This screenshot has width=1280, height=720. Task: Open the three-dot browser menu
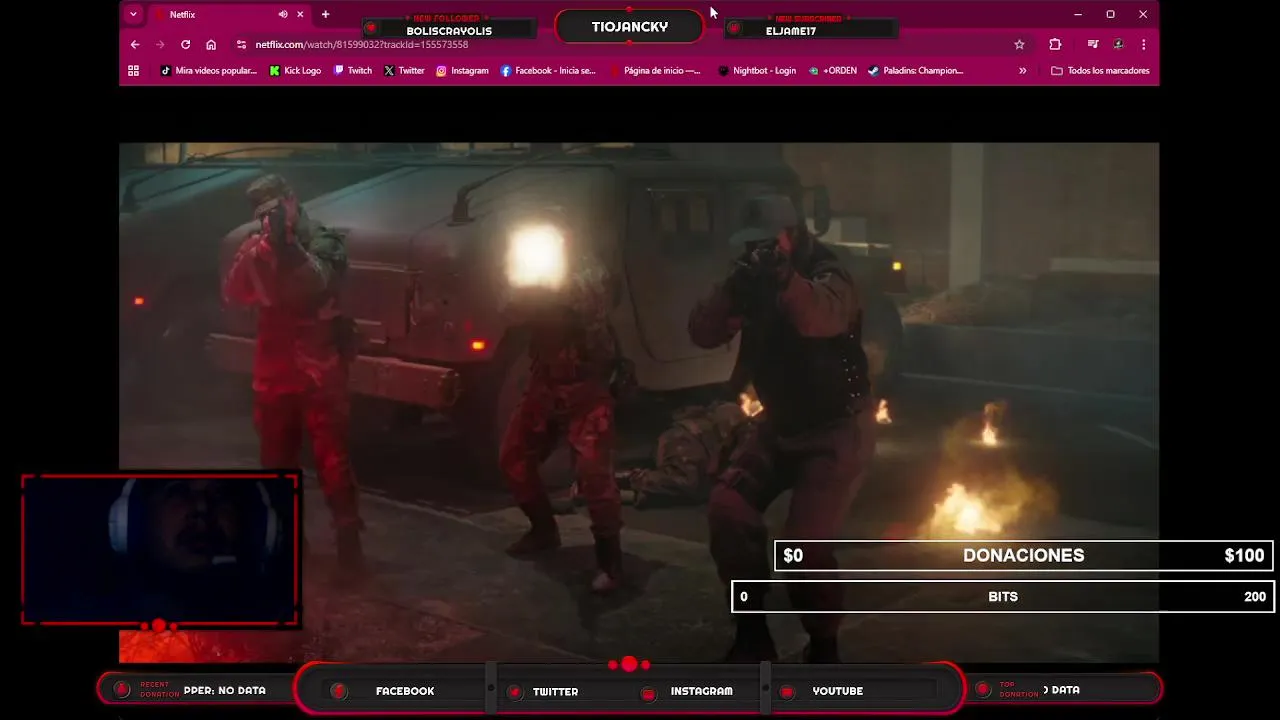point(1143,44)
